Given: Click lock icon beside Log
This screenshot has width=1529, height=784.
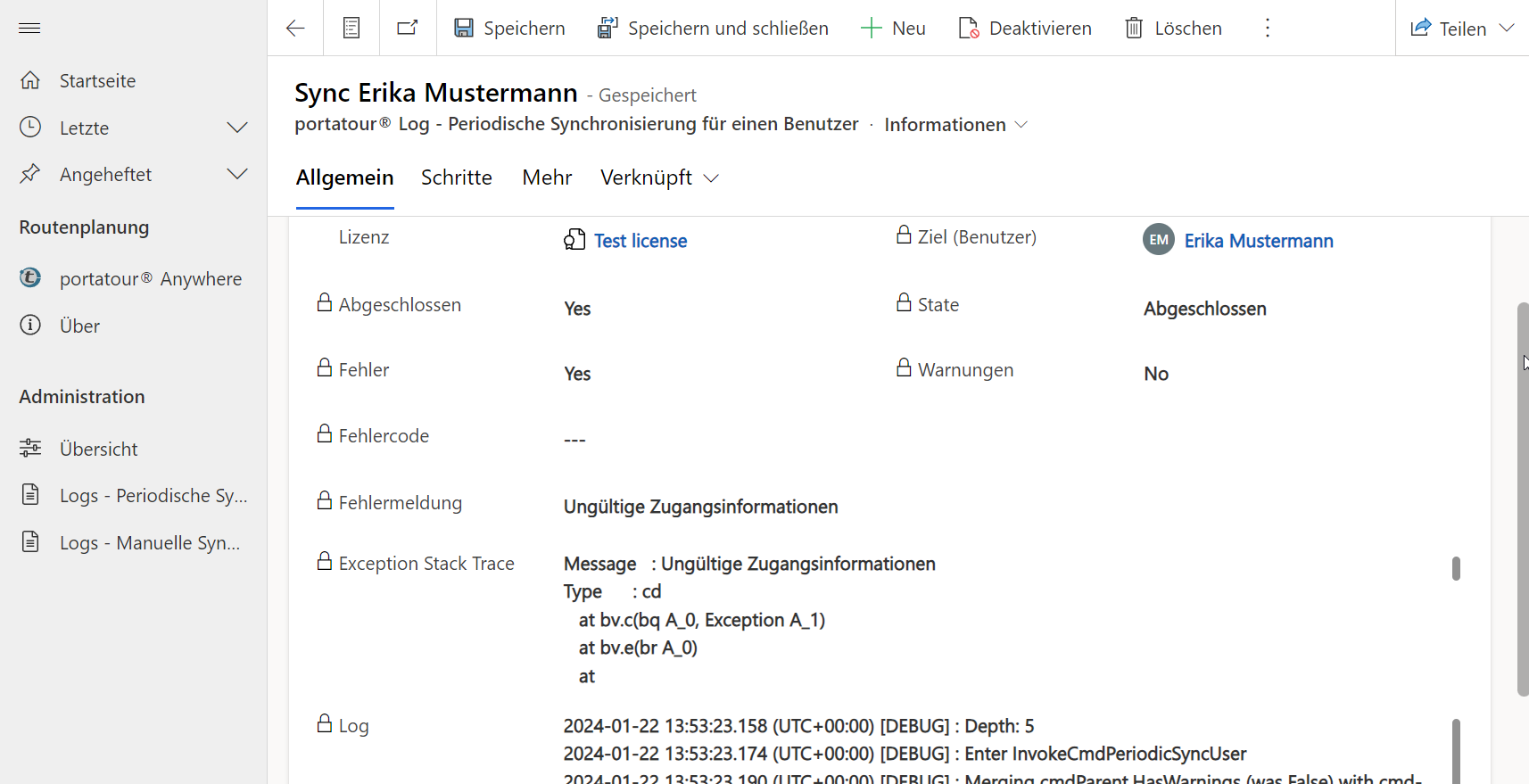Looking at the screenshot, I should [x=325, y=723].
